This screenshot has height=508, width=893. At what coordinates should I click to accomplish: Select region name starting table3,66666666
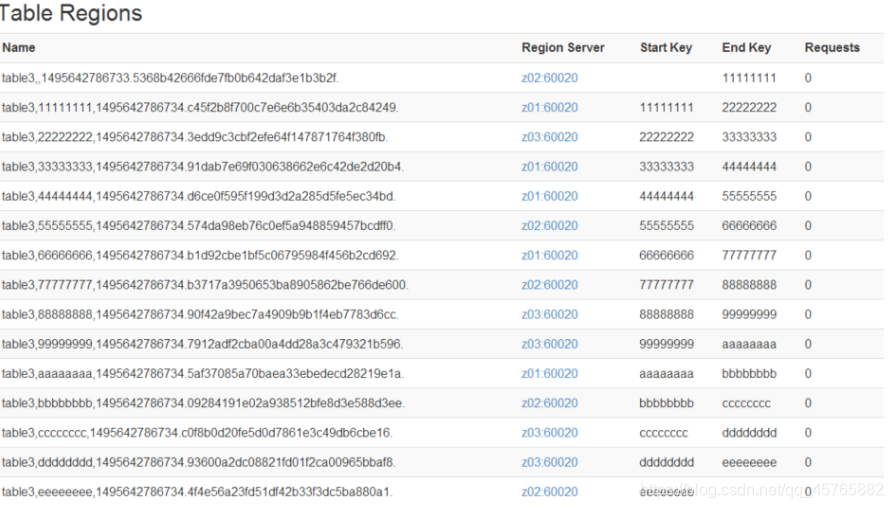coord(200,256)
